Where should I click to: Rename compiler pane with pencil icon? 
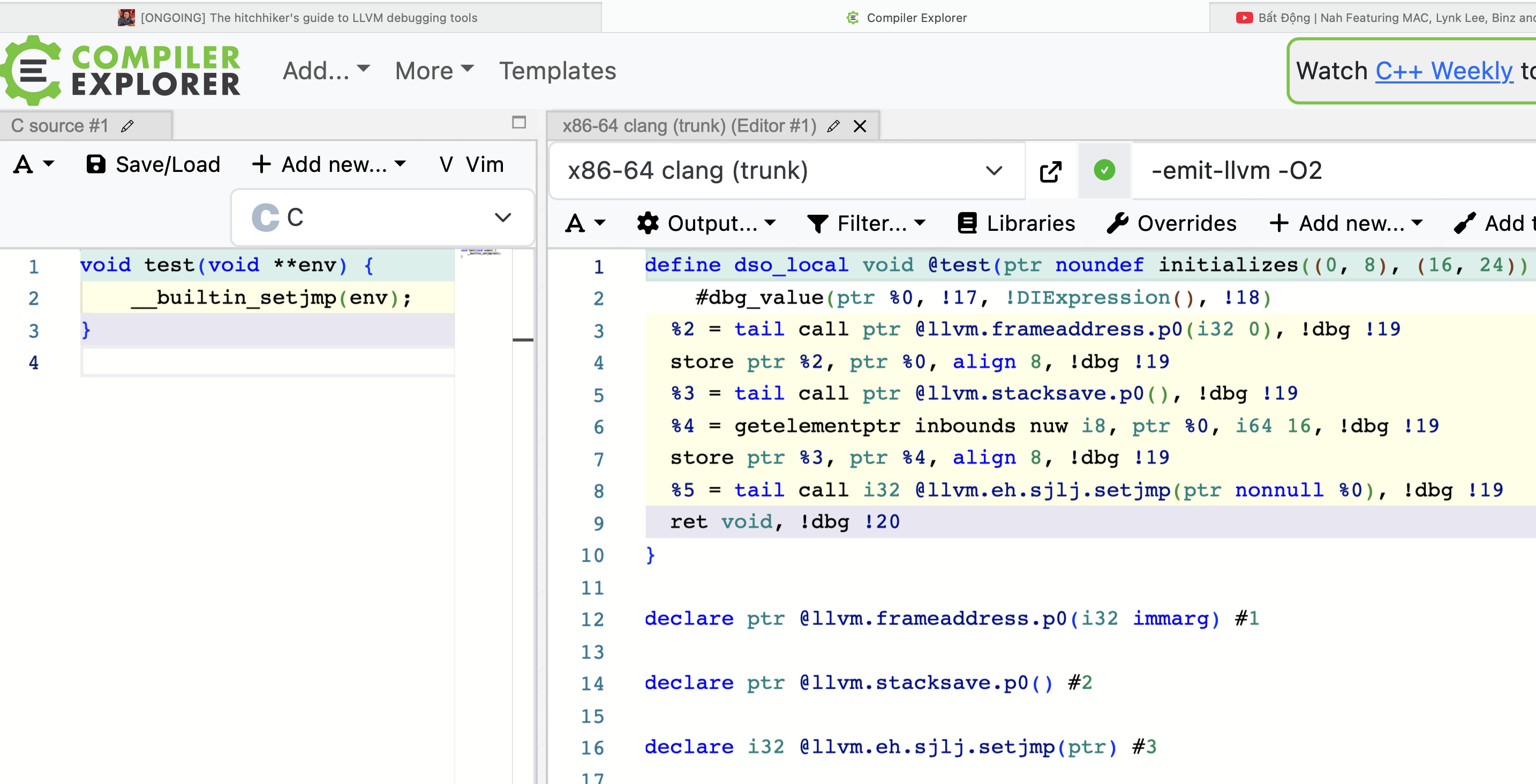tap(833, 126)
